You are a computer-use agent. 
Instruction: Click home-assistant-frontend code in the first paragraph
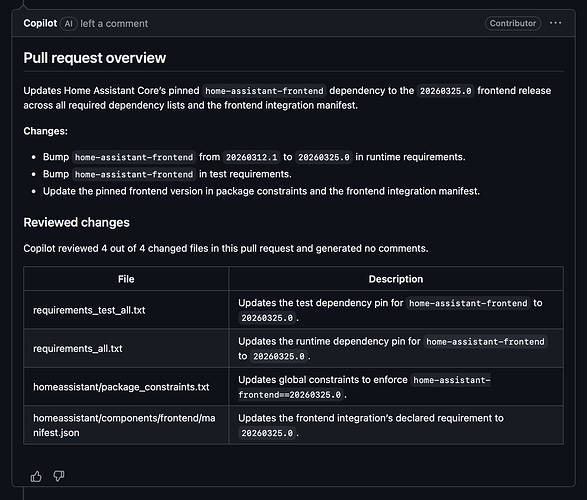(x=264, y=91)
